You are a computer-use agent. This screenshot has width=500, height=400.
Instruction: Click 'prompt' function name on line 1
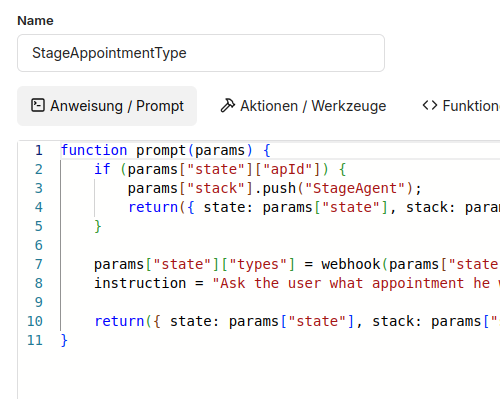coord(161,150)
